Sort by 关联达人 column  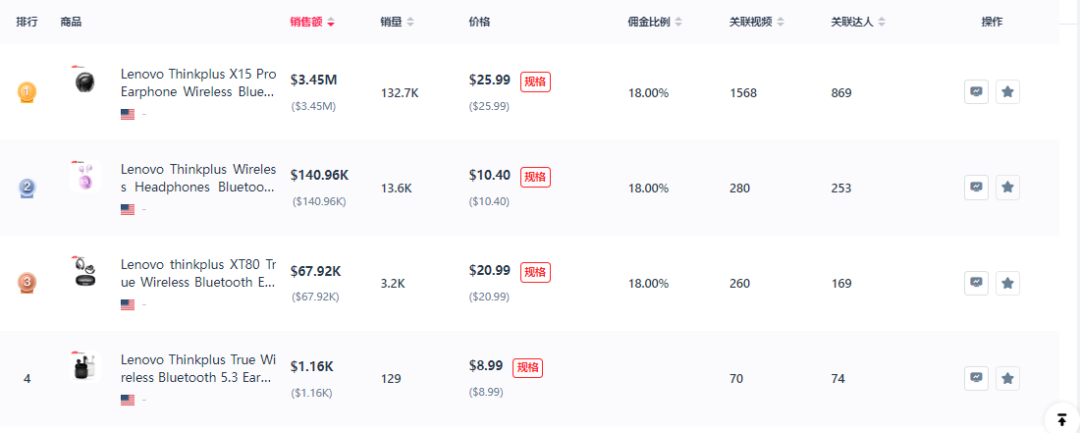(858, 22)
